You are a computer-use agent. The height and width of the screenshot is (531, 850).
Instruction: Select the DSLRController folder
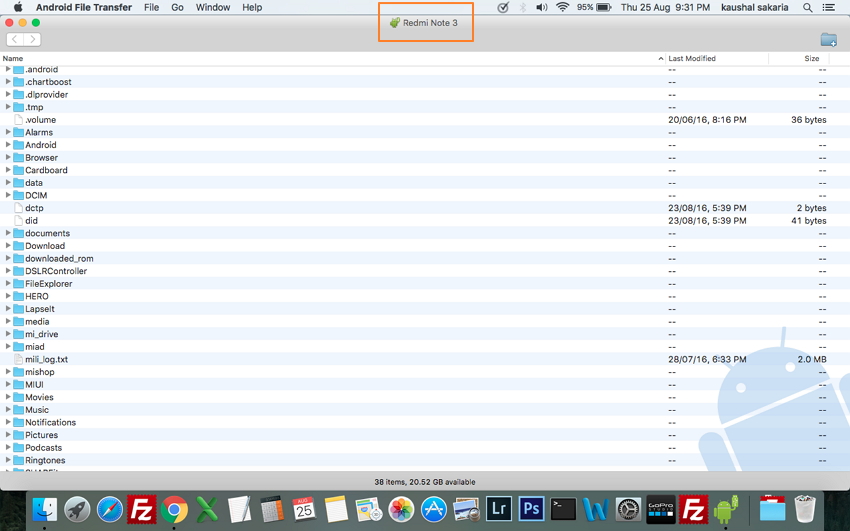click(425, 271)
